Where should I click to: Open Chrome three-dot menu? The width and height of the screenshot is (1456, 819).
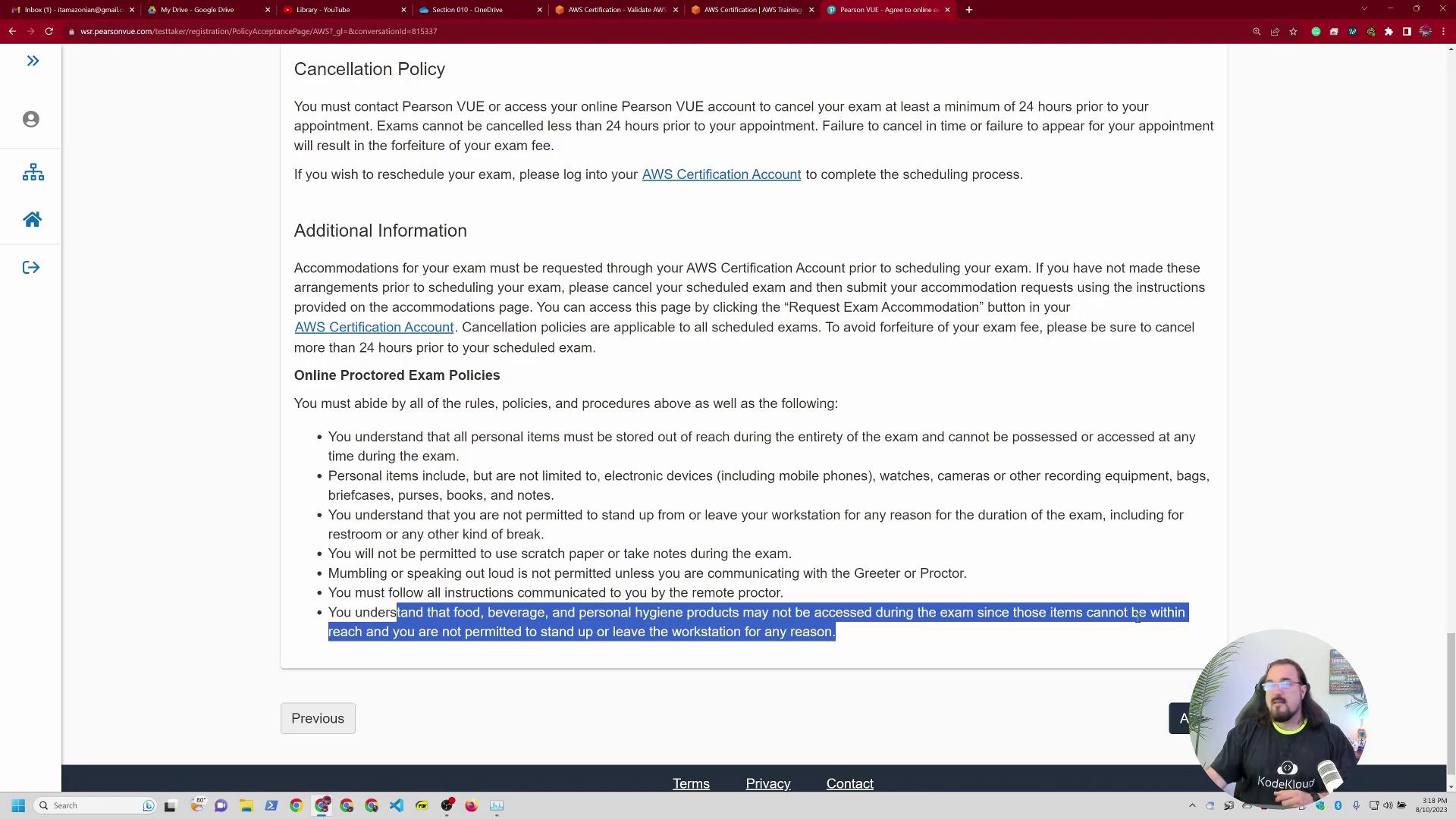click(x=1443, y=31)
